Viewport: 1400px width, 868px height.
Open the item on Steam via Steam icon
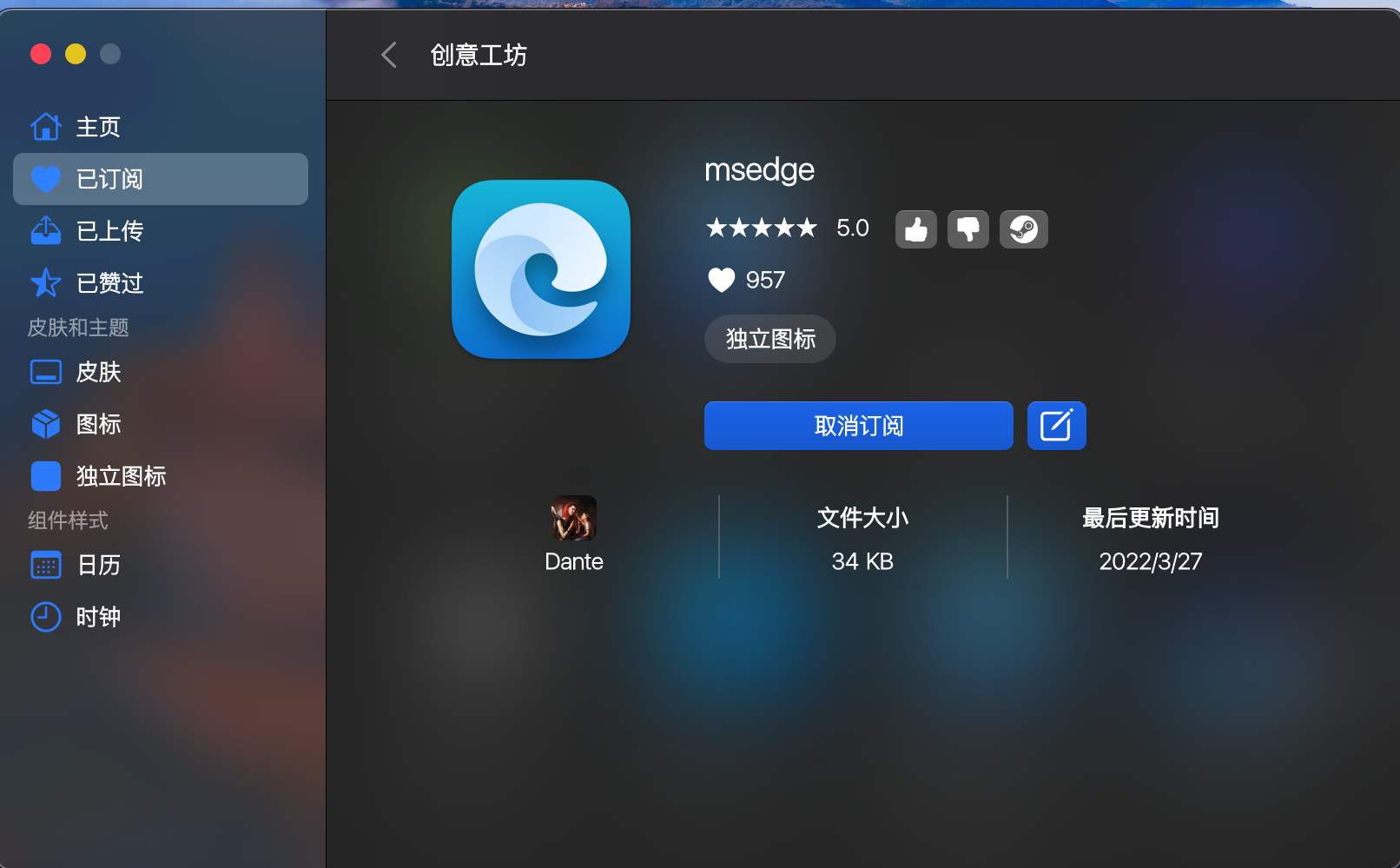pos(1024,229)
